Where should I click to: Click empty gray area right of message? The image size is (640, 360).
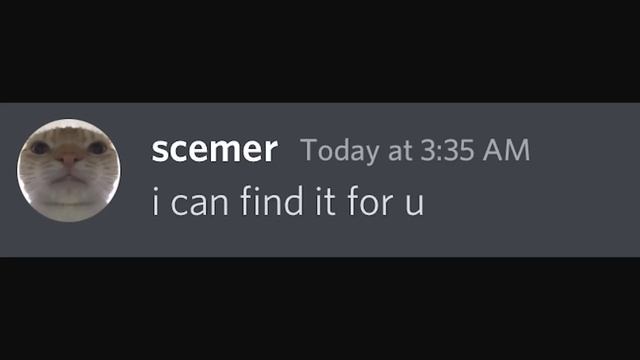point(531,200)
